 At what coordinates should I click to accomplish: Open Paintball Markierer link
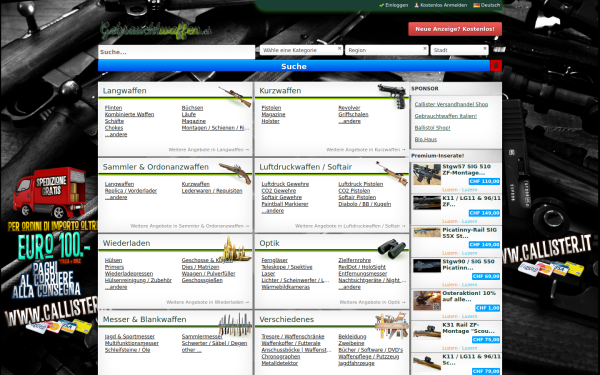(285, 204)
